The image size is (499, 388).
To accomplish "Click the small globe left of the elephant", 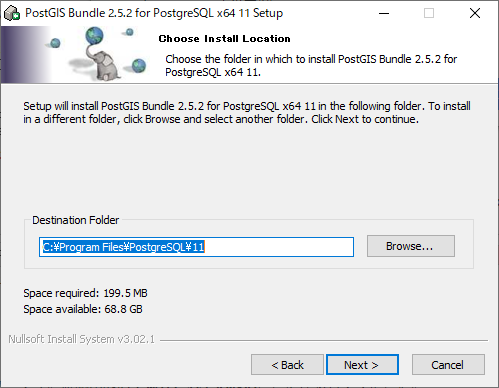I will point(55,43).
